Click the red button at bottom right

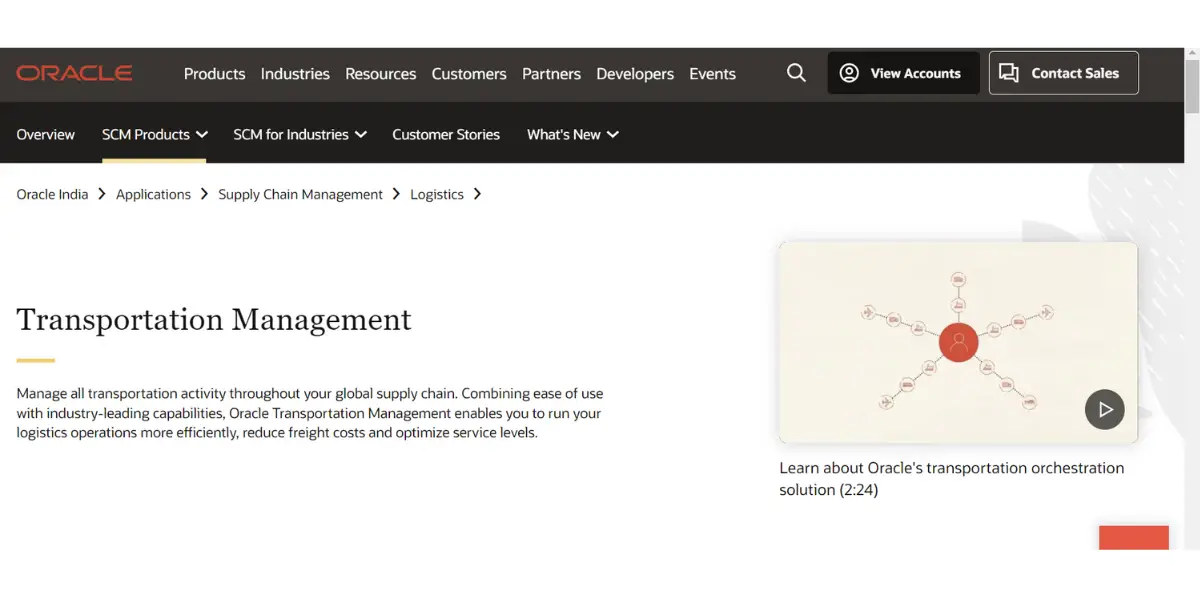click(1134, 538)
